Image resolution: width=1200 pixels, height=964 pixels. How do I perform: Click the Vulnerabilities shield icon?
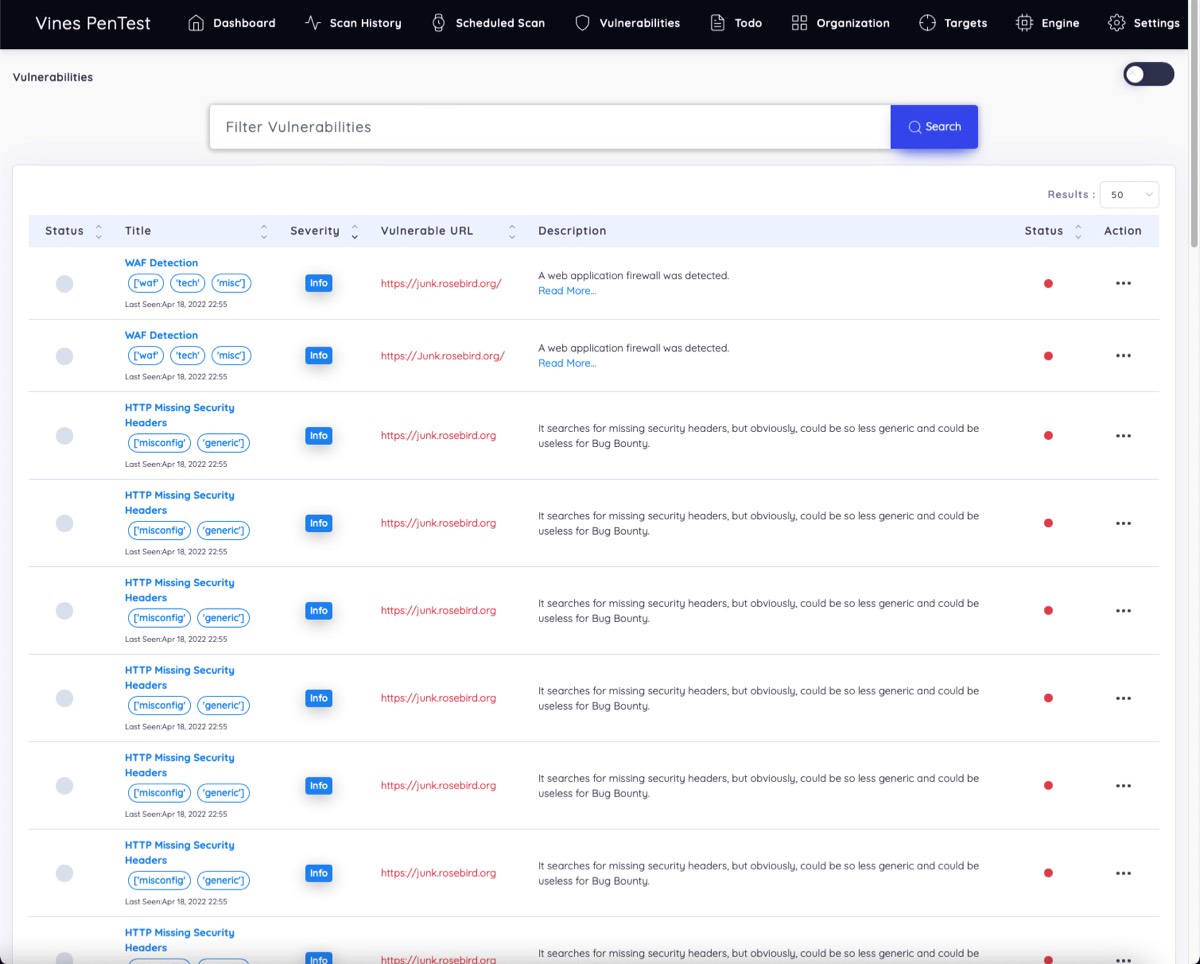pos(582,23)
